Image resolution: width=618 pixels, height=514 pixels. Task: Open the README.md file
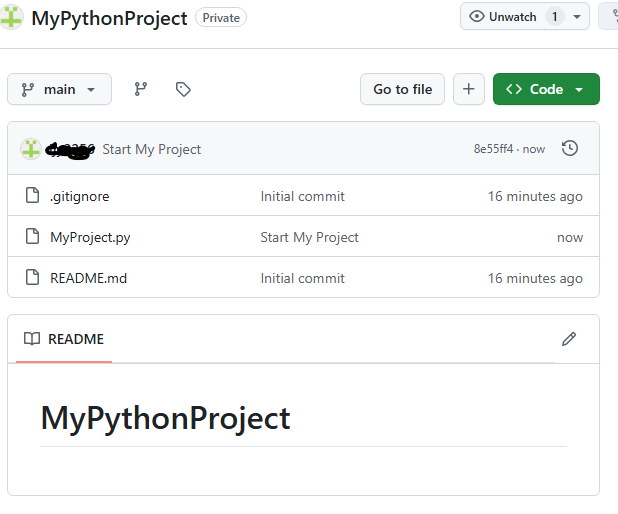(x=89, y=278)
